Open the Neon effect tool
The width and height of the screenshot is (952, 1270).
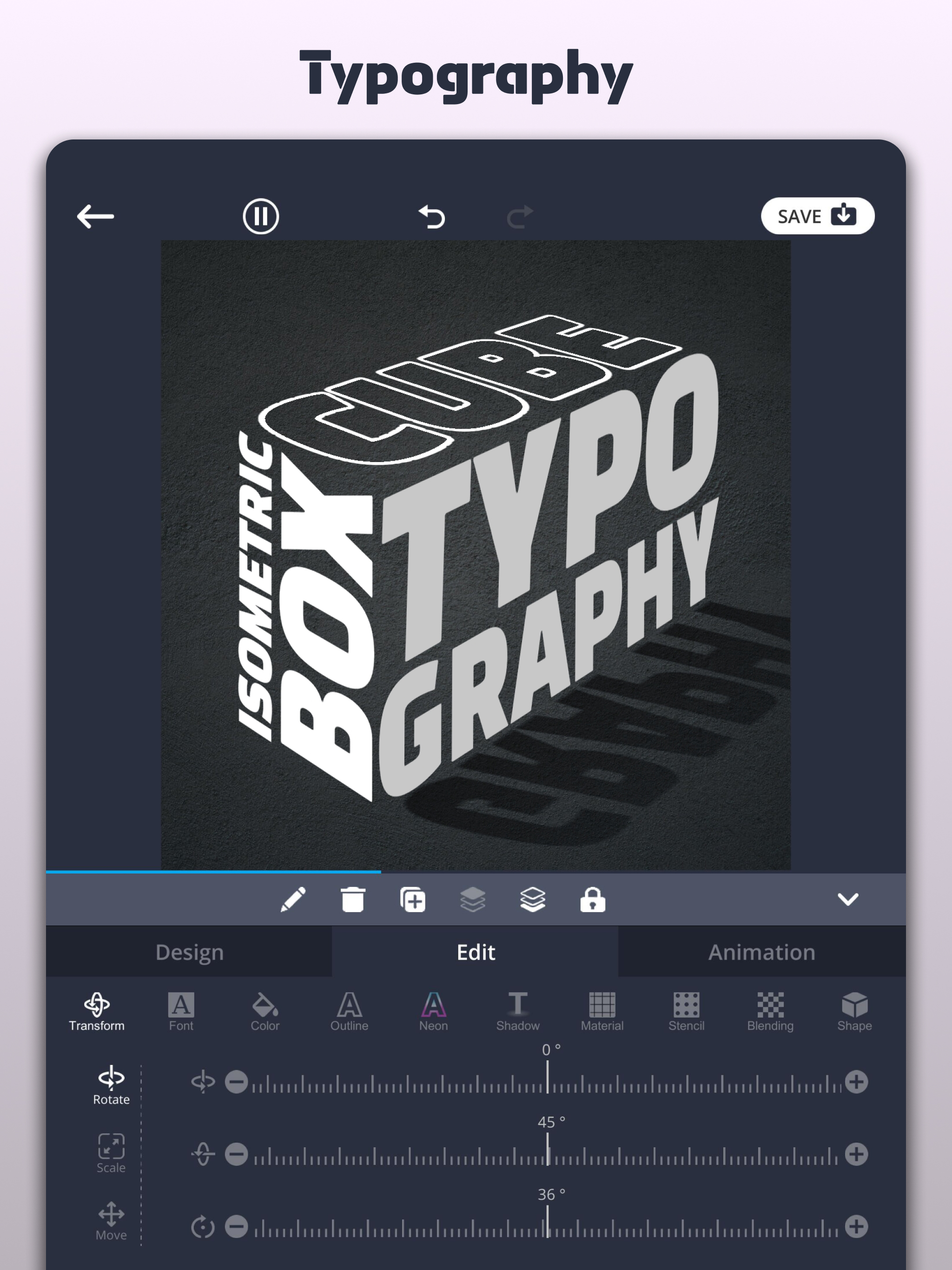tap(433, 1011)
